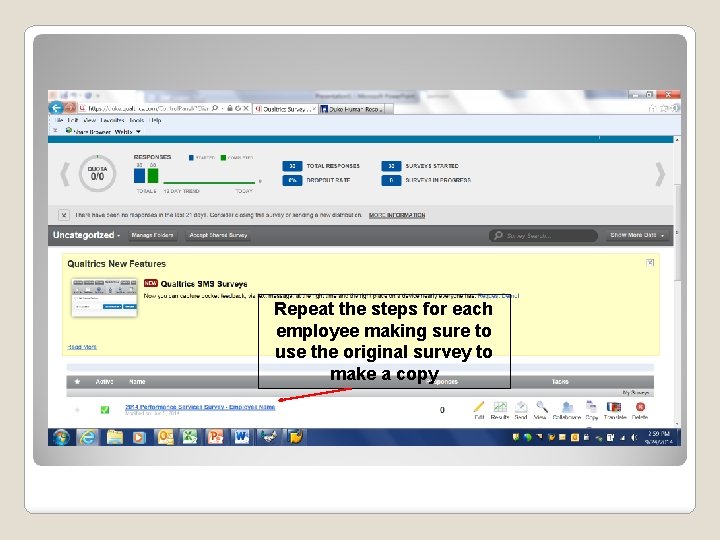The height and width of the screenshot is (540, 720).
Task: Click the browser forward arrow button
Action: pyautogui.click(x=70, y=108)
